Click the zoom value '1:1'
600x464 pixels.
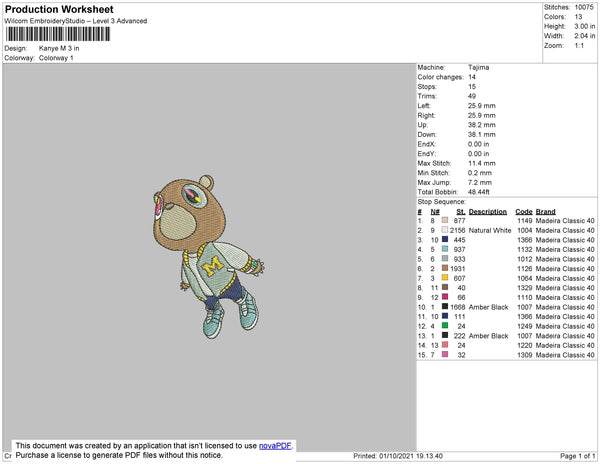point(579,46)
